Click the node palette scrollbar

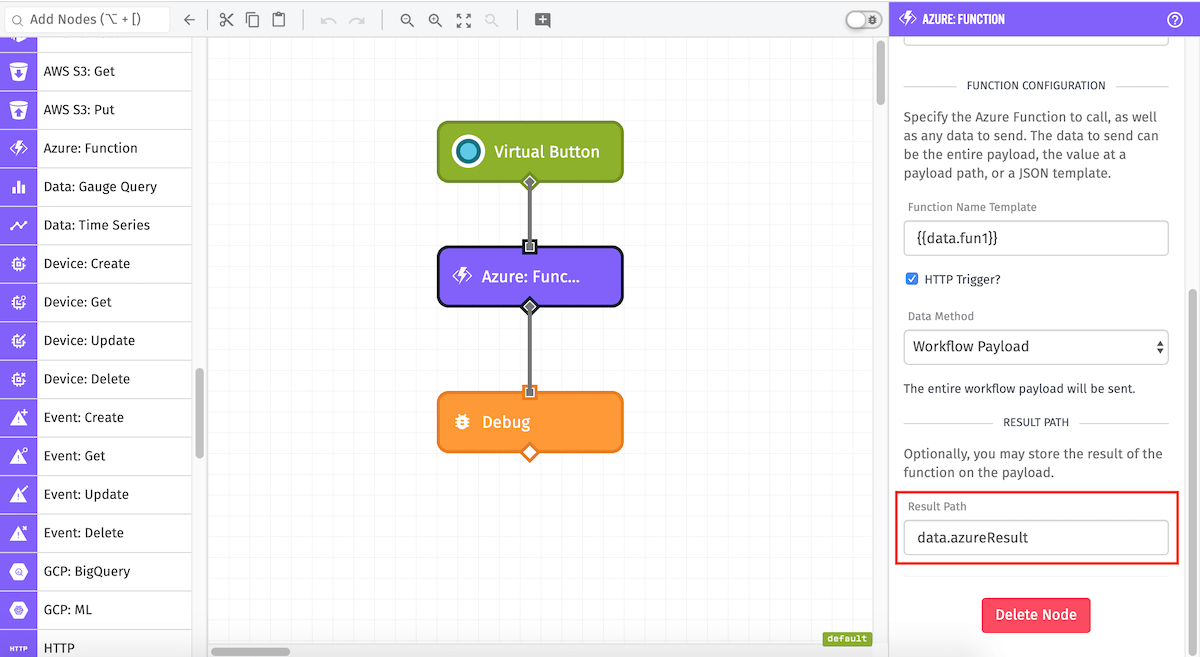(199, 413)
